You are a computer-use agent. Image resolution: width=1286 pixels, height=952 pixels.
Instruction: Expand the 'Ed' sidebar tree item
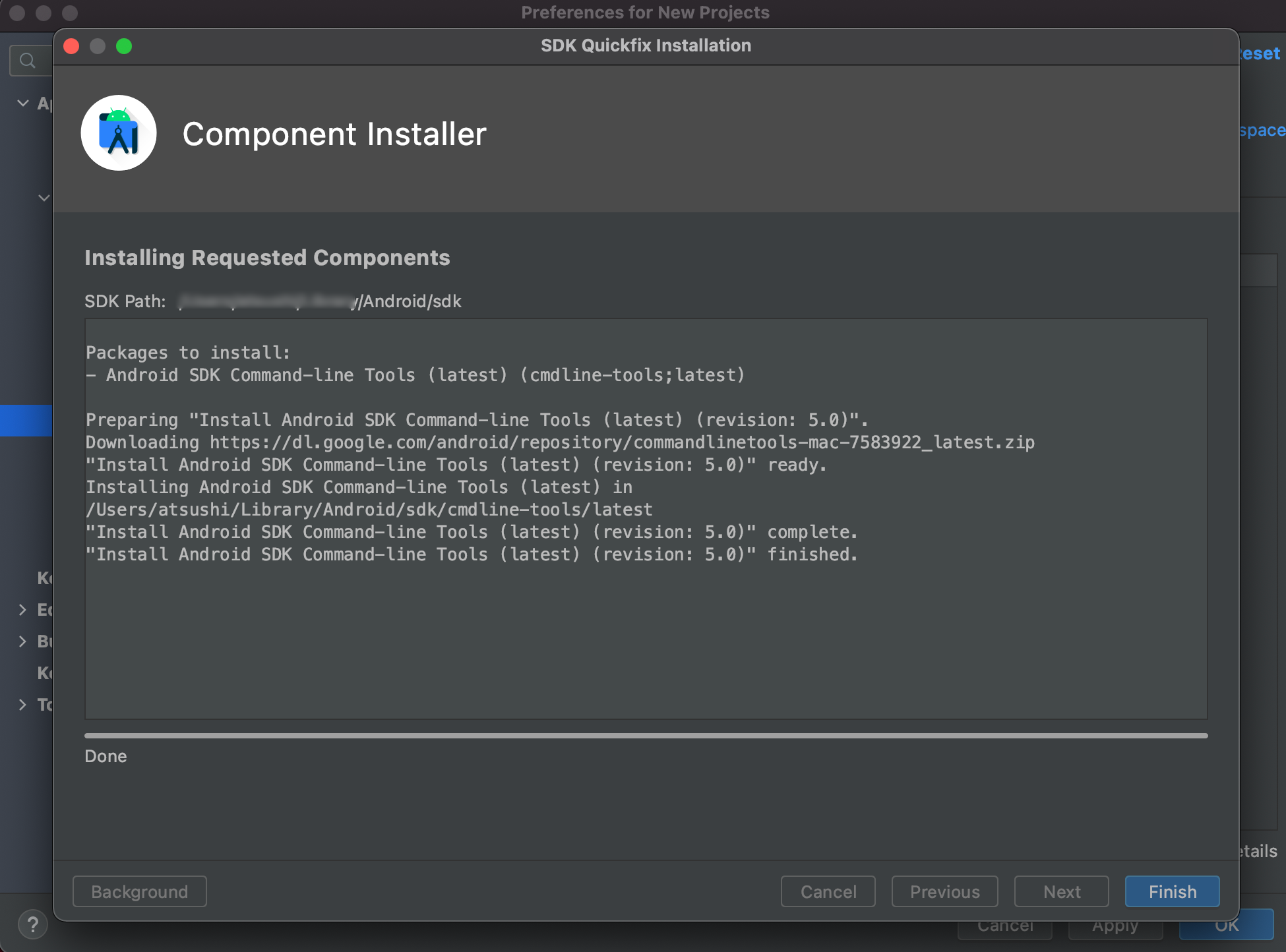pyautogui.click(x=23, y=610)
